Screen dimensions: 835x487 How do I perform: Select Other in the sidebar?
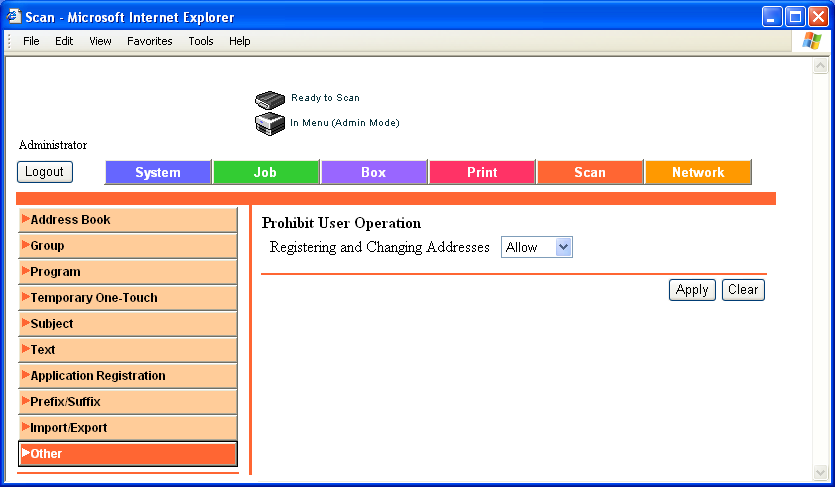(x=128, y=454)
